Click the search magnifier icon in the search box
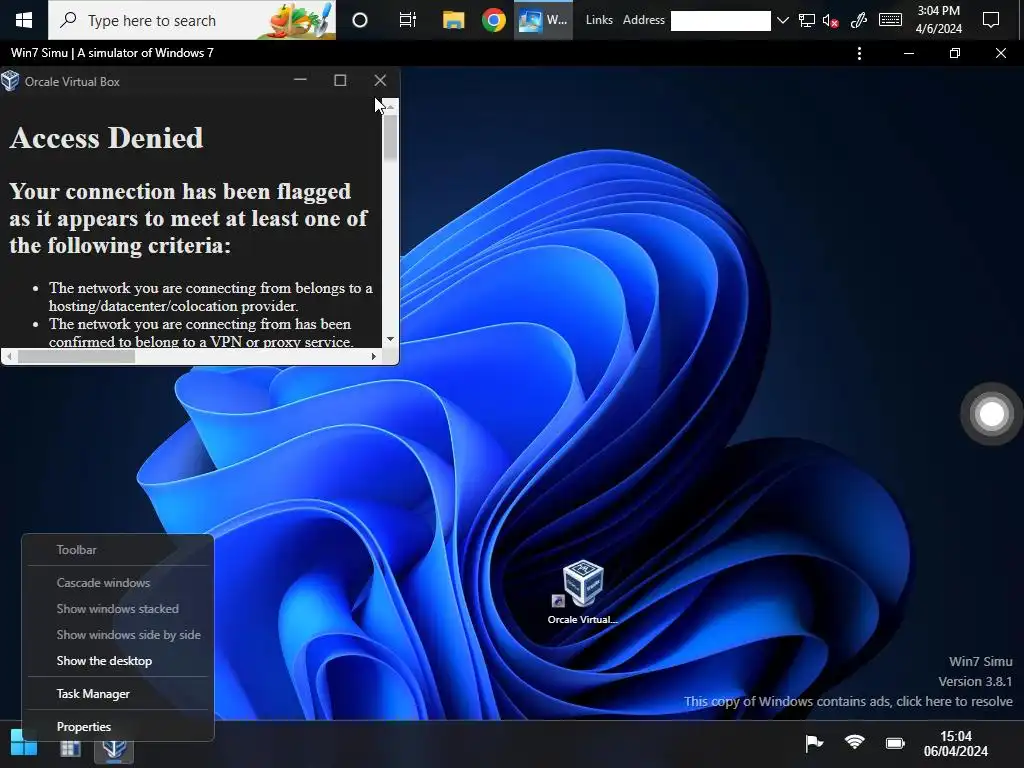Screen dimensions: 1024x768 coord(68,20)
